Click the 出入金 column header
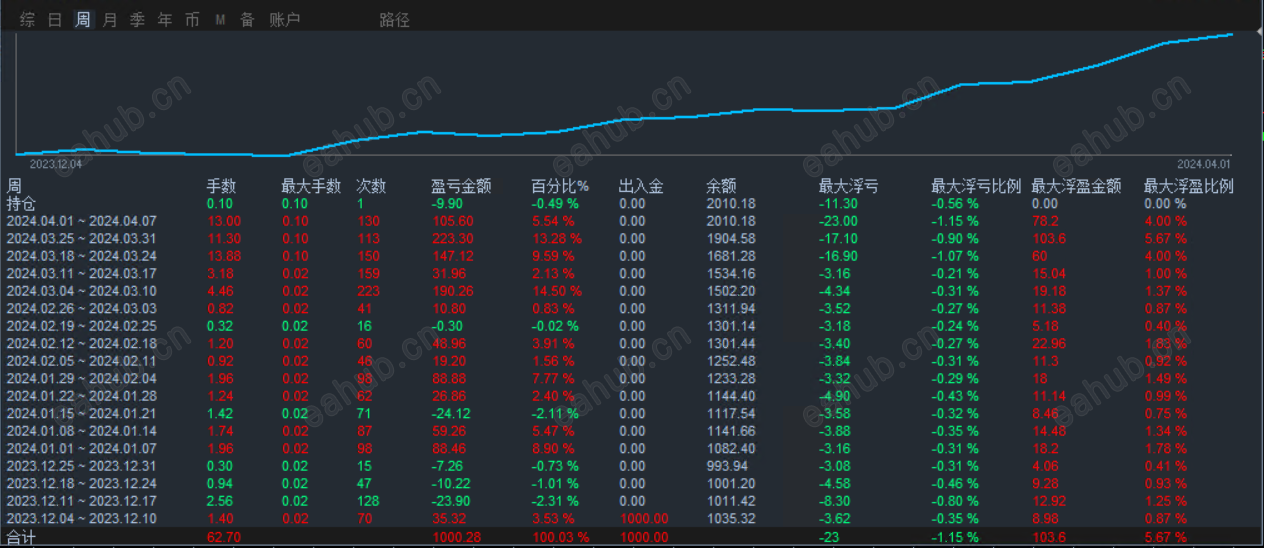 pos(641,186)
